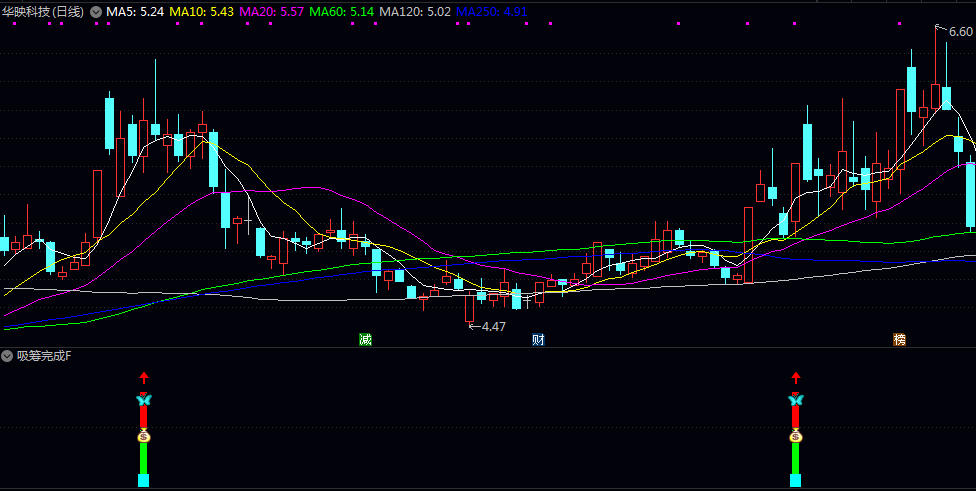Click the right money bag signal icon

click(x=795, y=436)
